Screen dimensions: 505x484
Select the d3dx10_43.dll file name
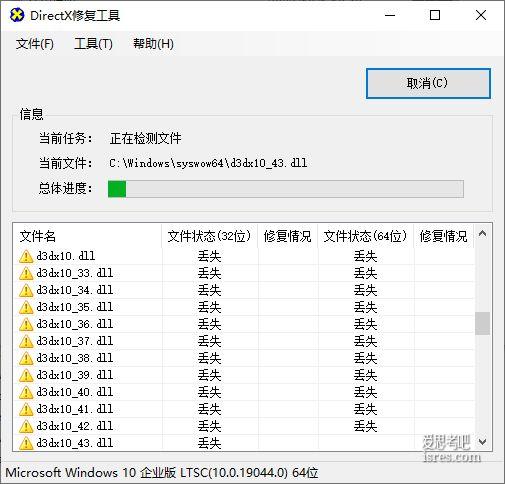[75, 443]
